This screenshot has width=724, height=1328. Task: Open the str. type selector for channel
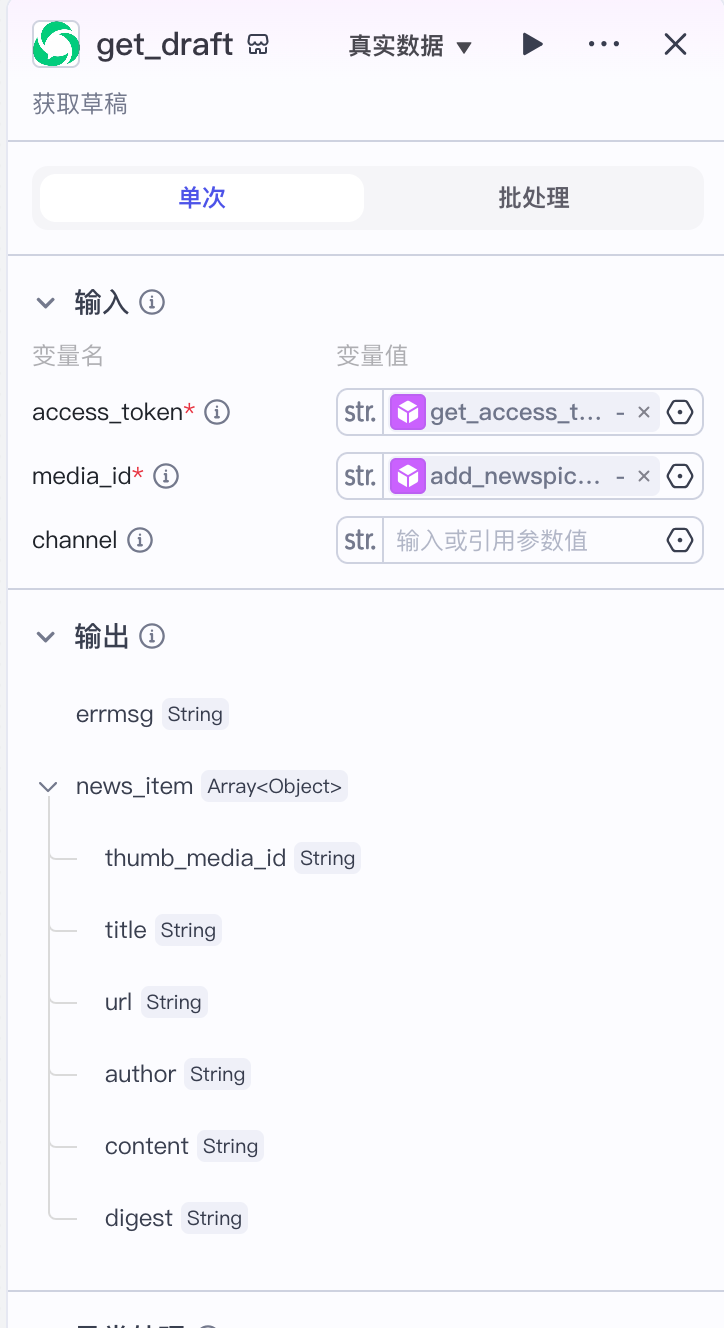click(359, 540)
